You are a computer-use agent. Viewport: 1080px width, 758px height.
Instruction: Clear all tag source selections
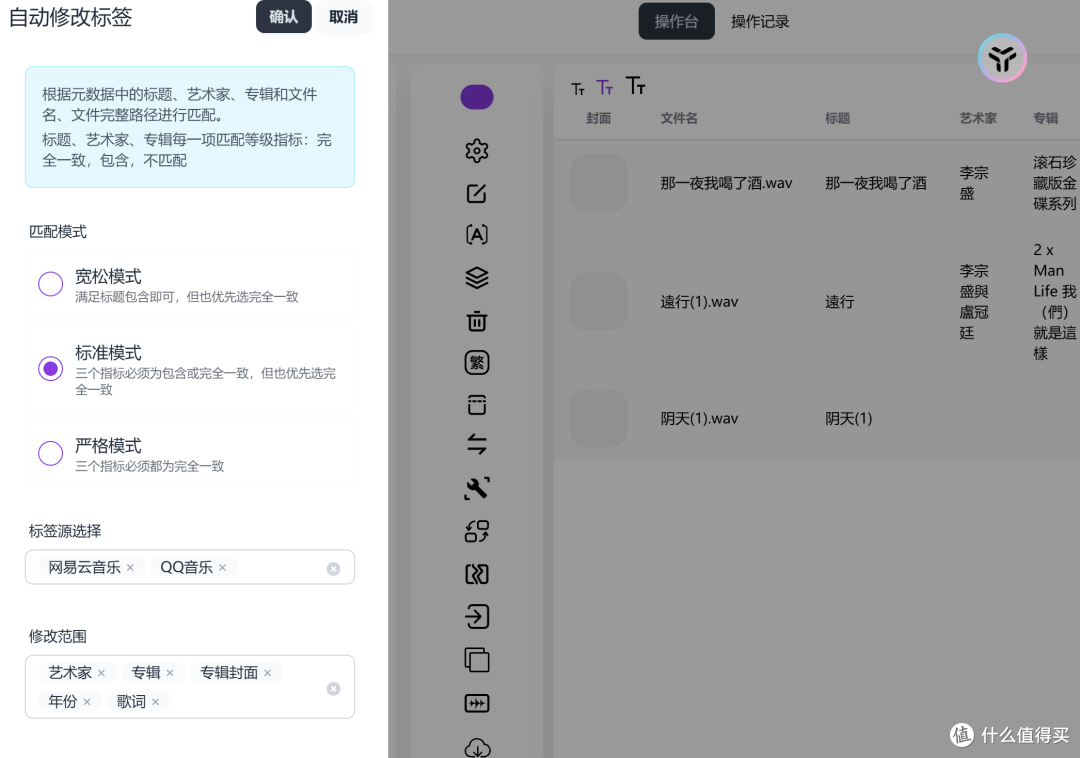[x=333, y=569]
